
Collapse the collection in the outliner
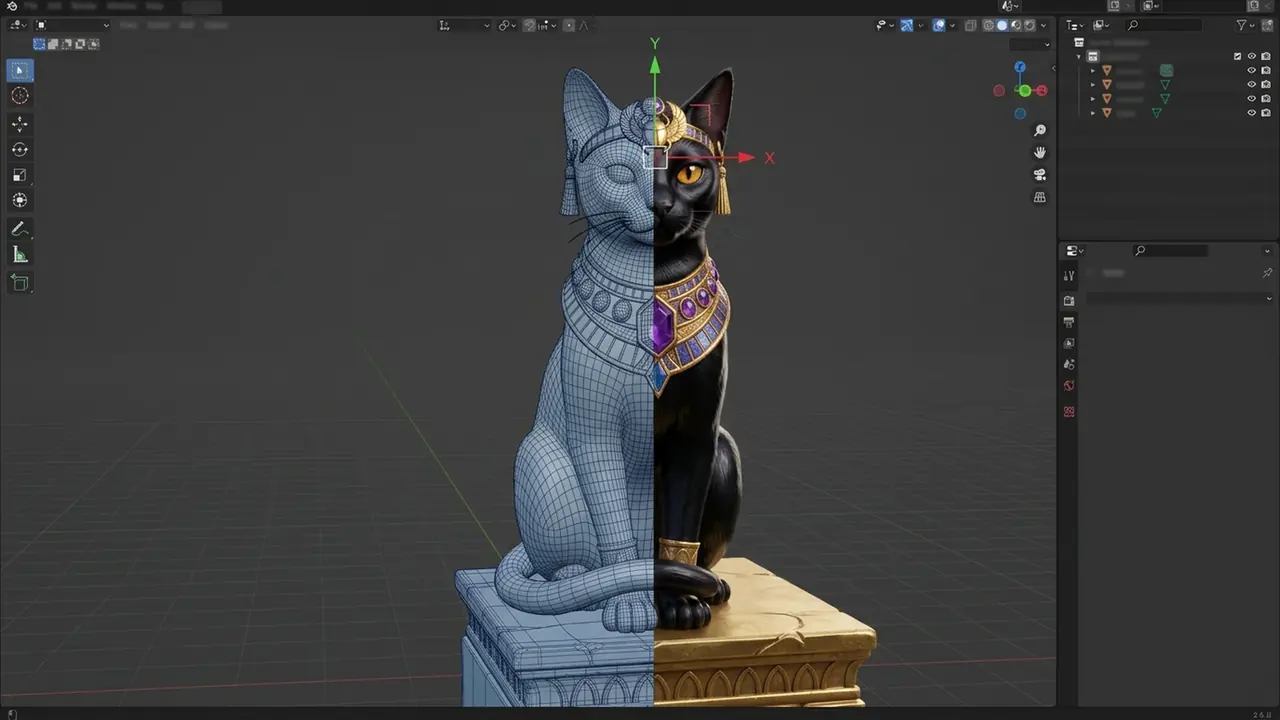click(x=1079, y=57)
